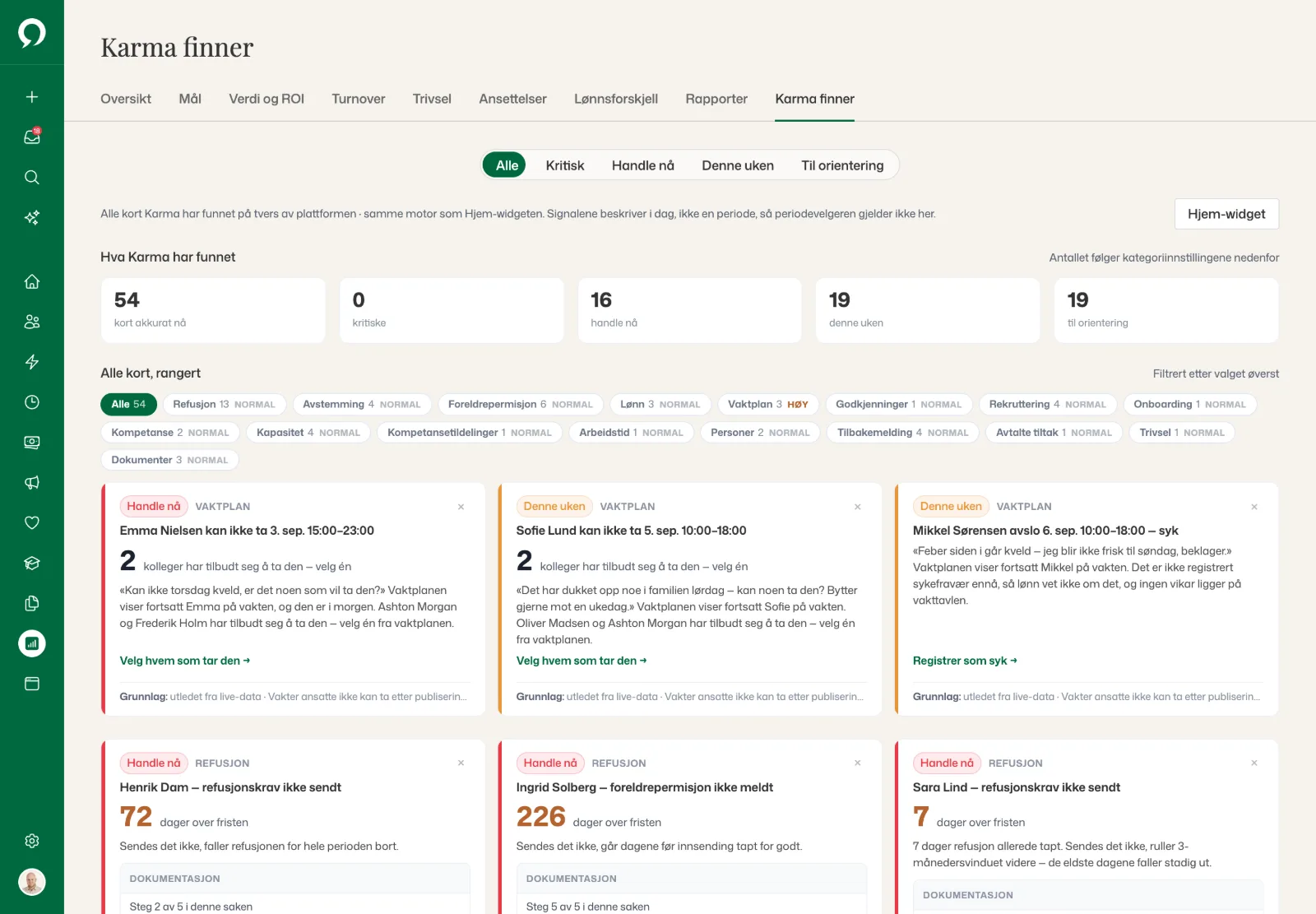Open the user avatar in the sidebar

point(32,882)
